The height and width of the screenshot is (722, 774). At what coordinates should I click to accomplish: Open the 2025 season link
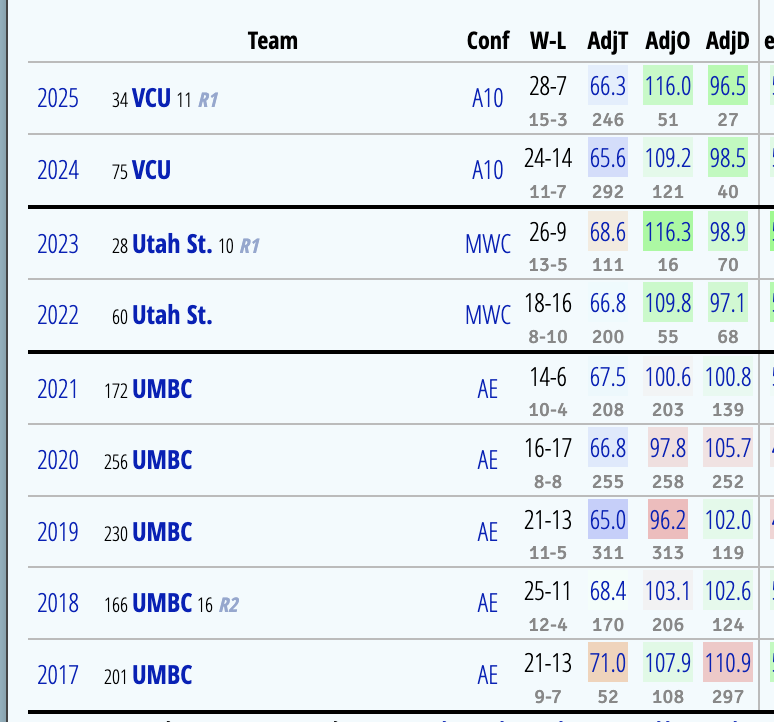pos(57,98)
